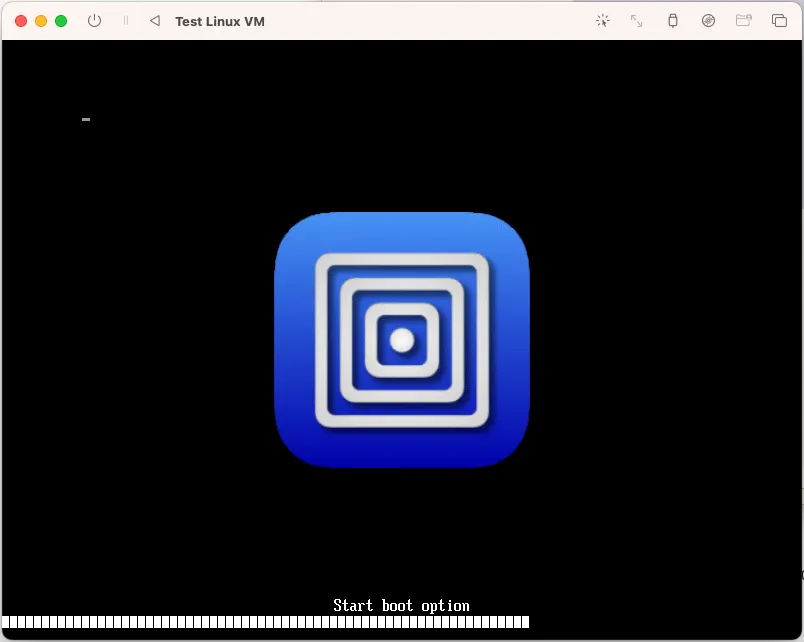This screenshot has width=804, height=642.
Task: Open the USB devices menu
Action: click(x=673, y=21)
